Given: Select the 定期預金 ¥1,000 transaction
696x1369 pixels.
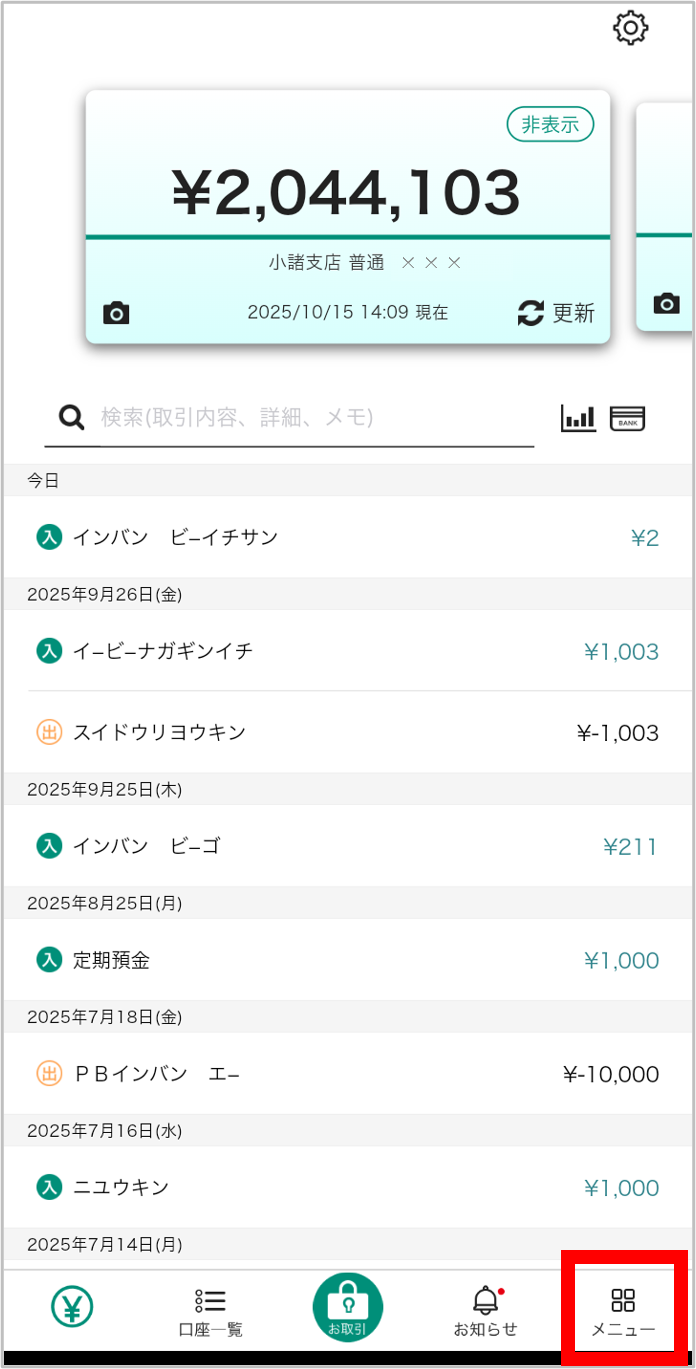Looking at the screenshot, I should point(348,961).
